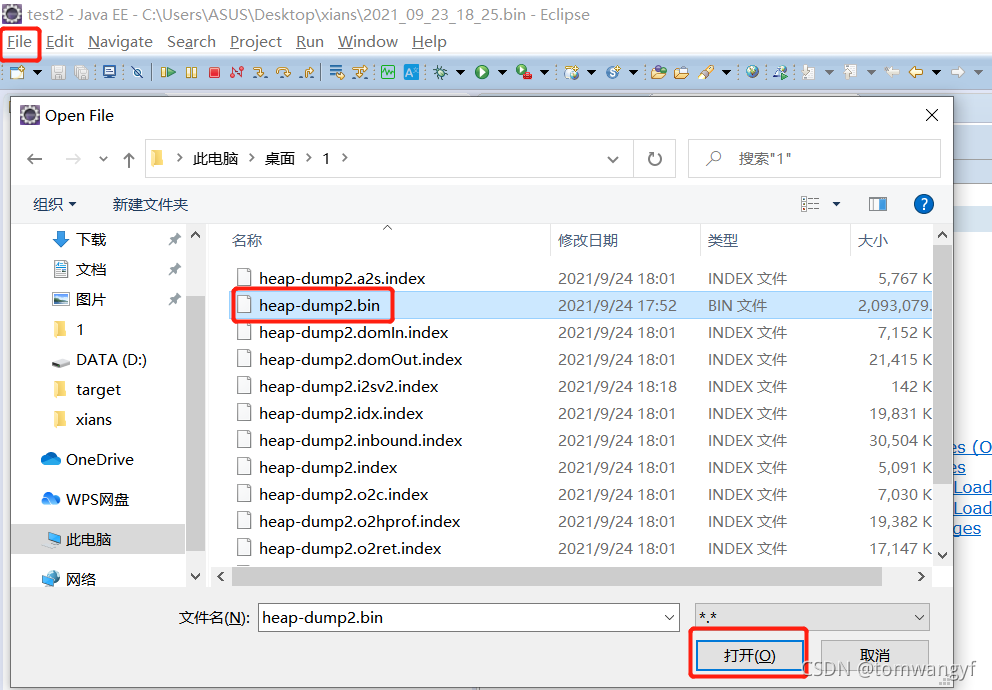Click the Save icon in the Eclipse toolbar
The height and width of the screenshot is (690, 992).
(x=59, y=72)
